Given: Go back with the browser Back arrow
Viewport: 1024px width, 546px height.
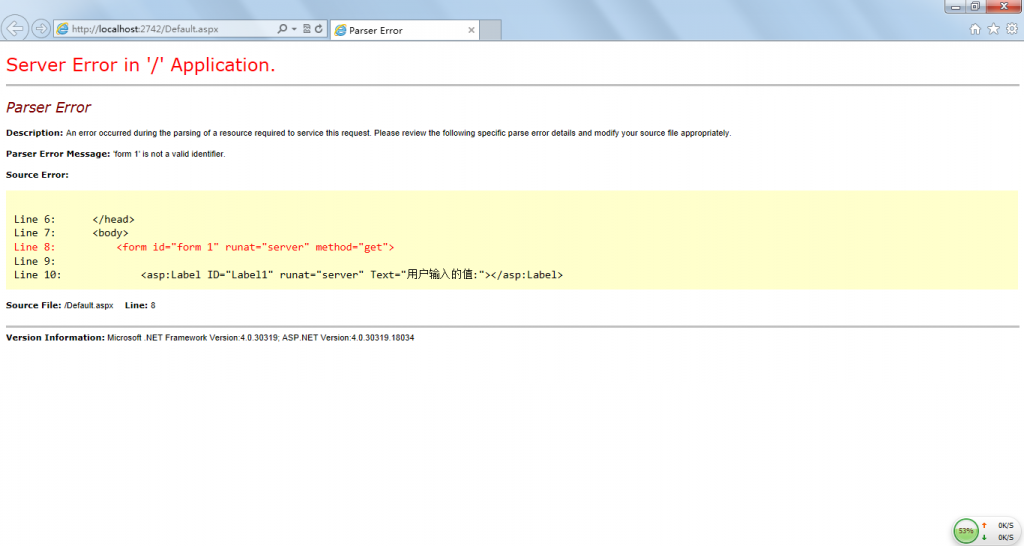Looking at the screenshot, I should click(x=15, y=29).
